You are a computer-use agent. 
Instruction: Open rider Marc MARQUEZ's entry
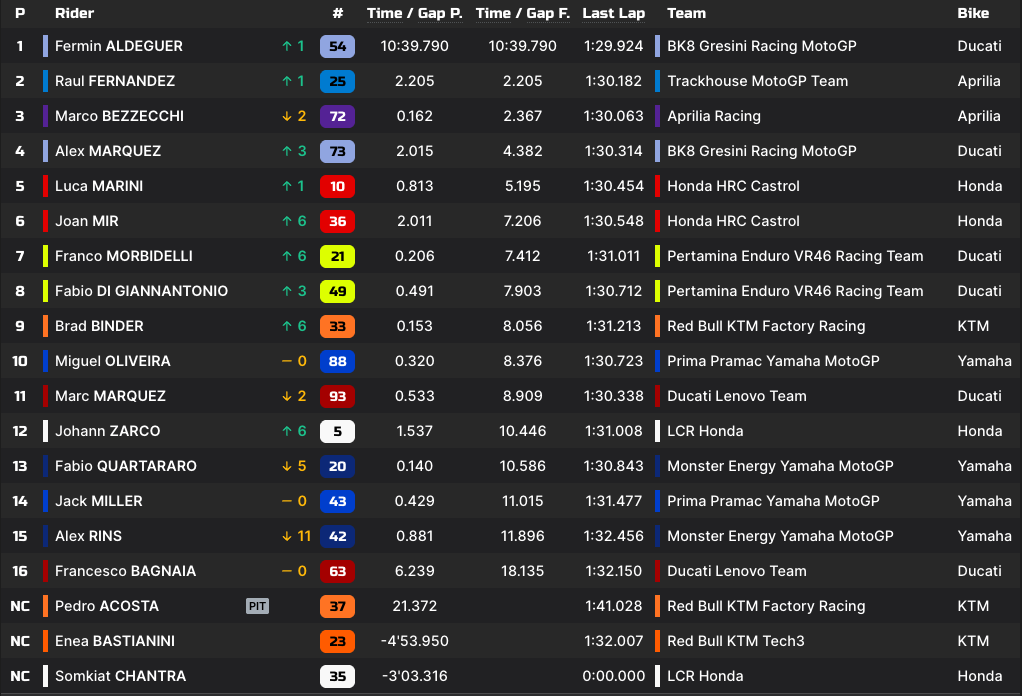(x=110, y=396)
